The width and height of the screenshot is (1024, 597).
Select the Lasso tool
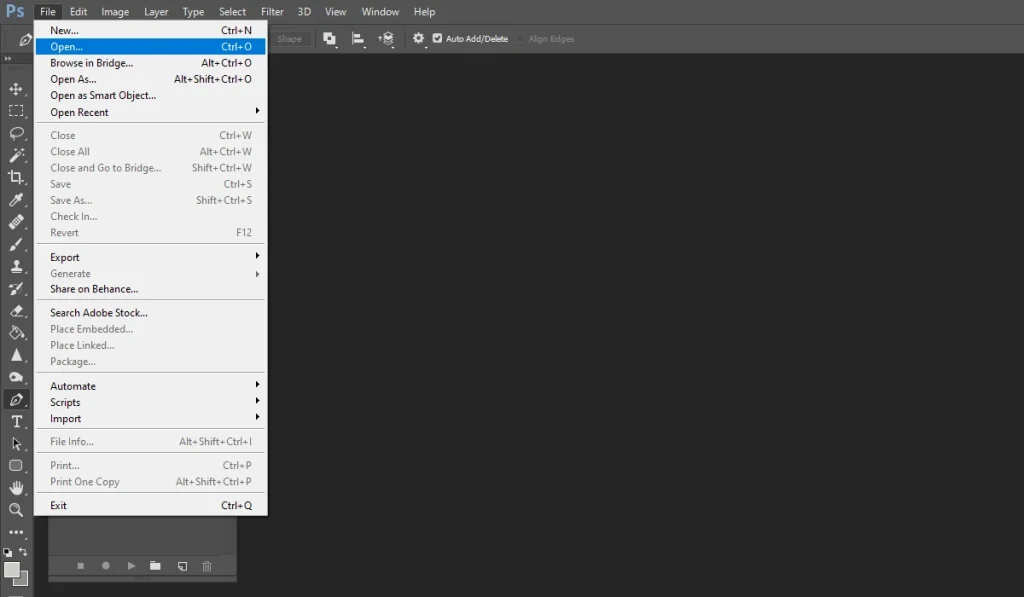coord(16,133)
